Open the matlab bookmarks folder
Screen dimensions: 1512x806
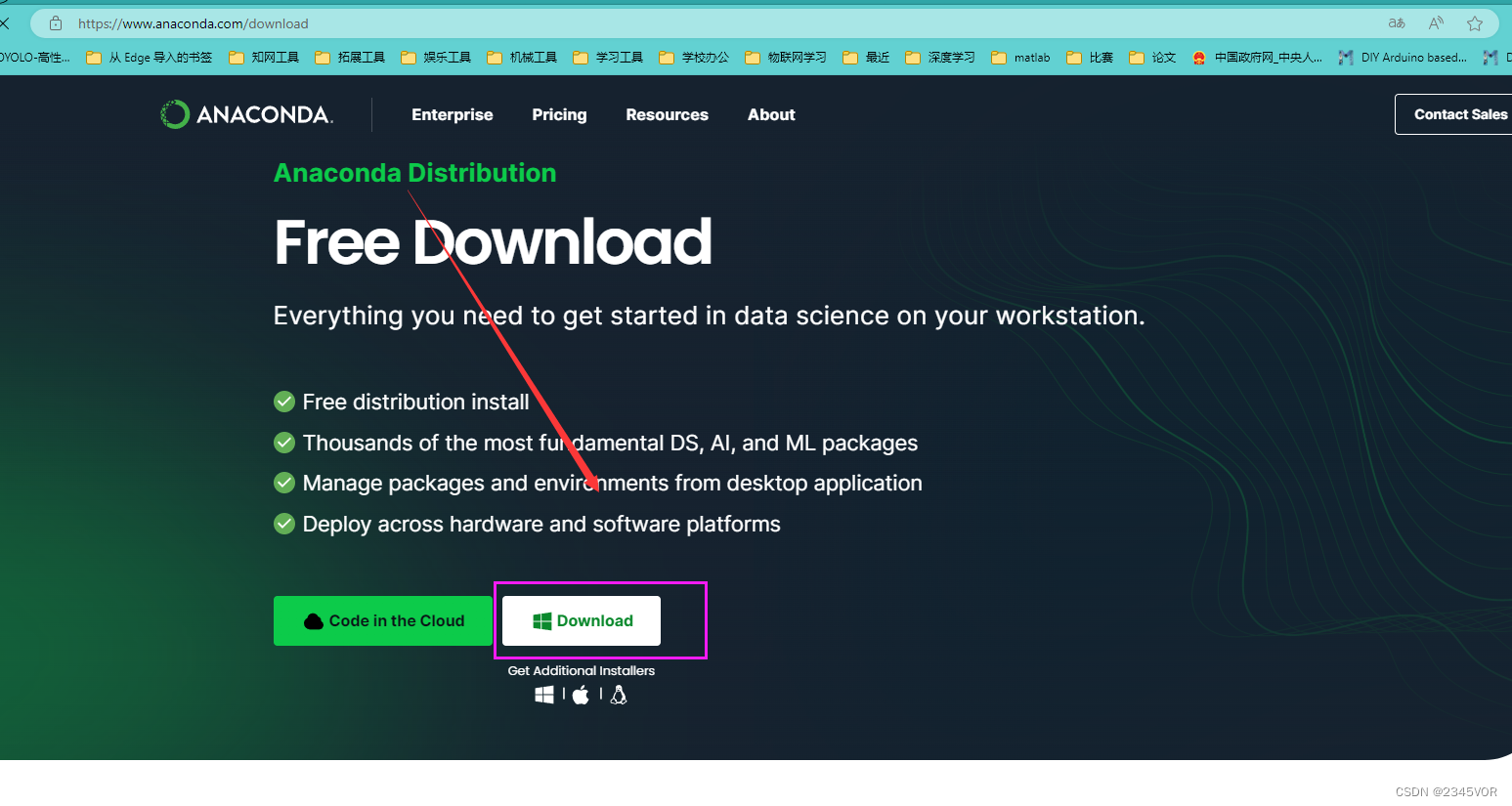[1020, 58]
